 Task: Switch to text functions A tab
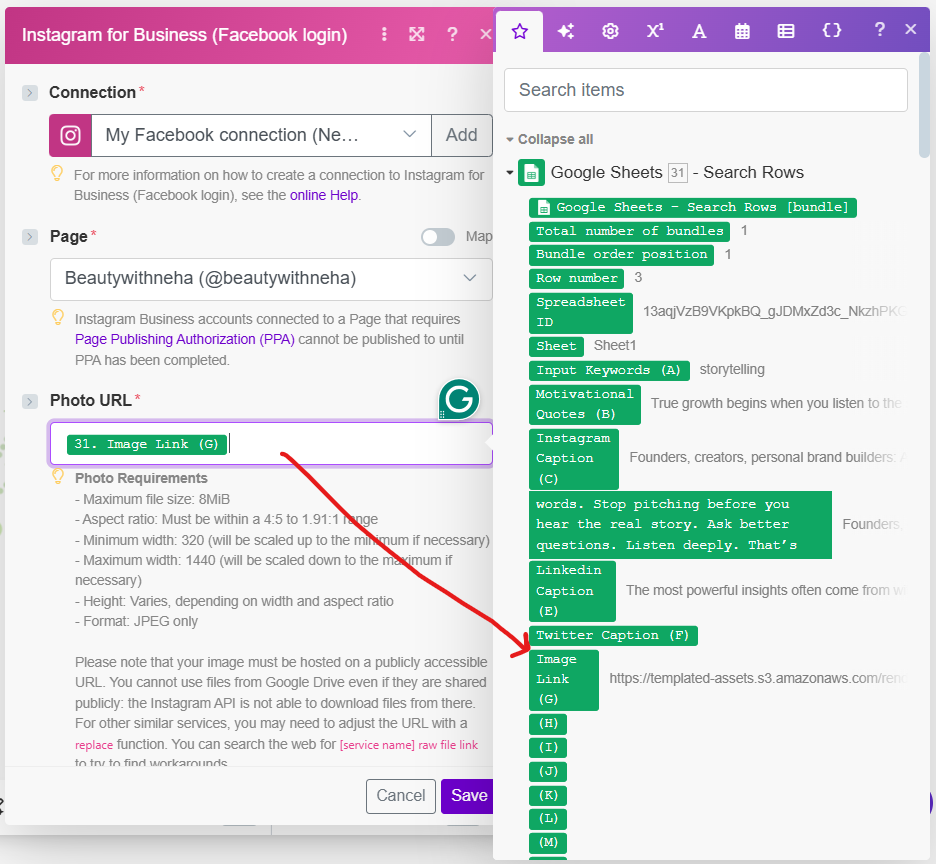click(x=699, y=31)
